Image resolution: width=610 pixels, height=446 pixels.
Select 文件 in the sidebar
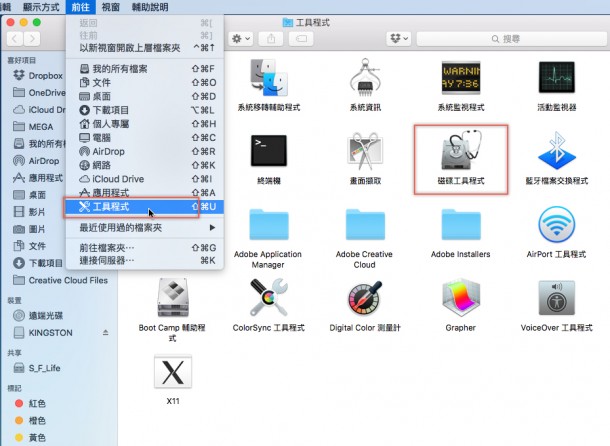point(29,246)
